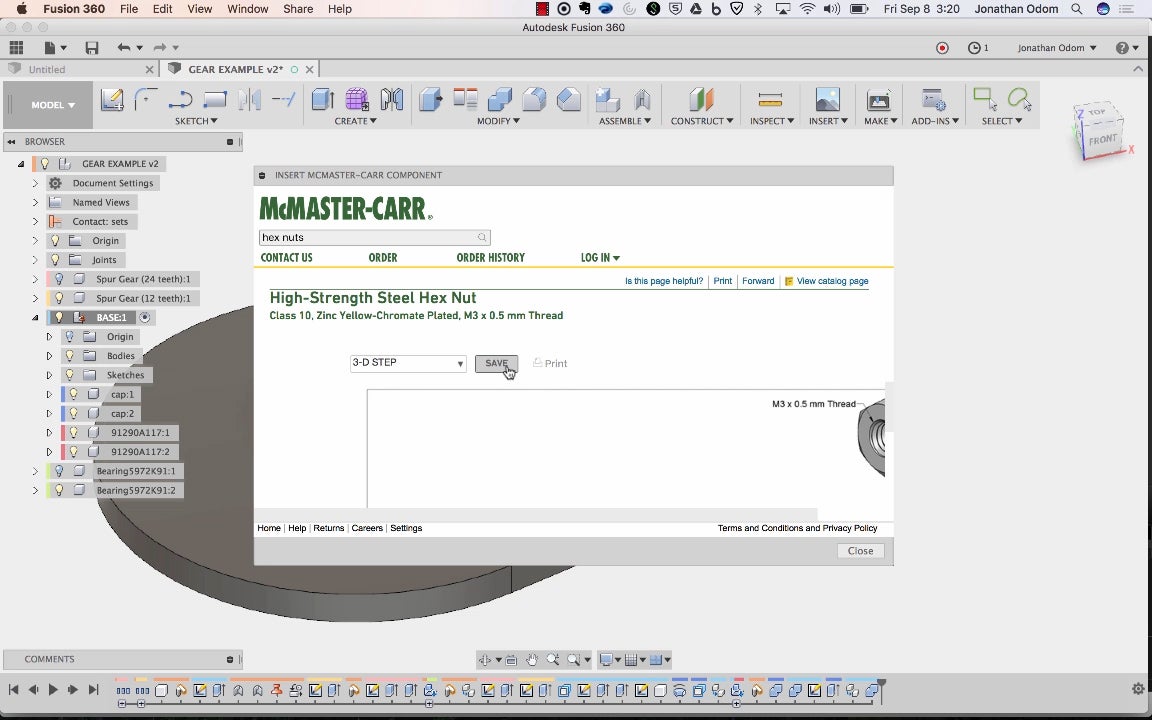The image size is (1152, 720).
Task: Open the MODEL workspace dropdown
Action: tap(52, 105)
